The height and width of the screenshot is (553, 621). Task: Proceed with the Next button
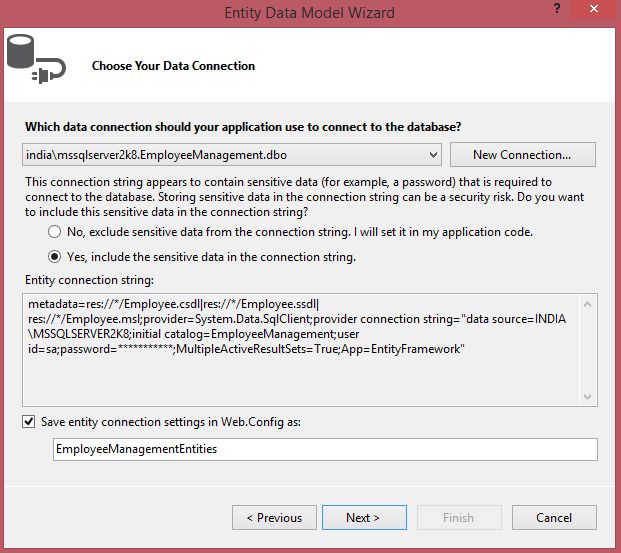click(364, 518)
